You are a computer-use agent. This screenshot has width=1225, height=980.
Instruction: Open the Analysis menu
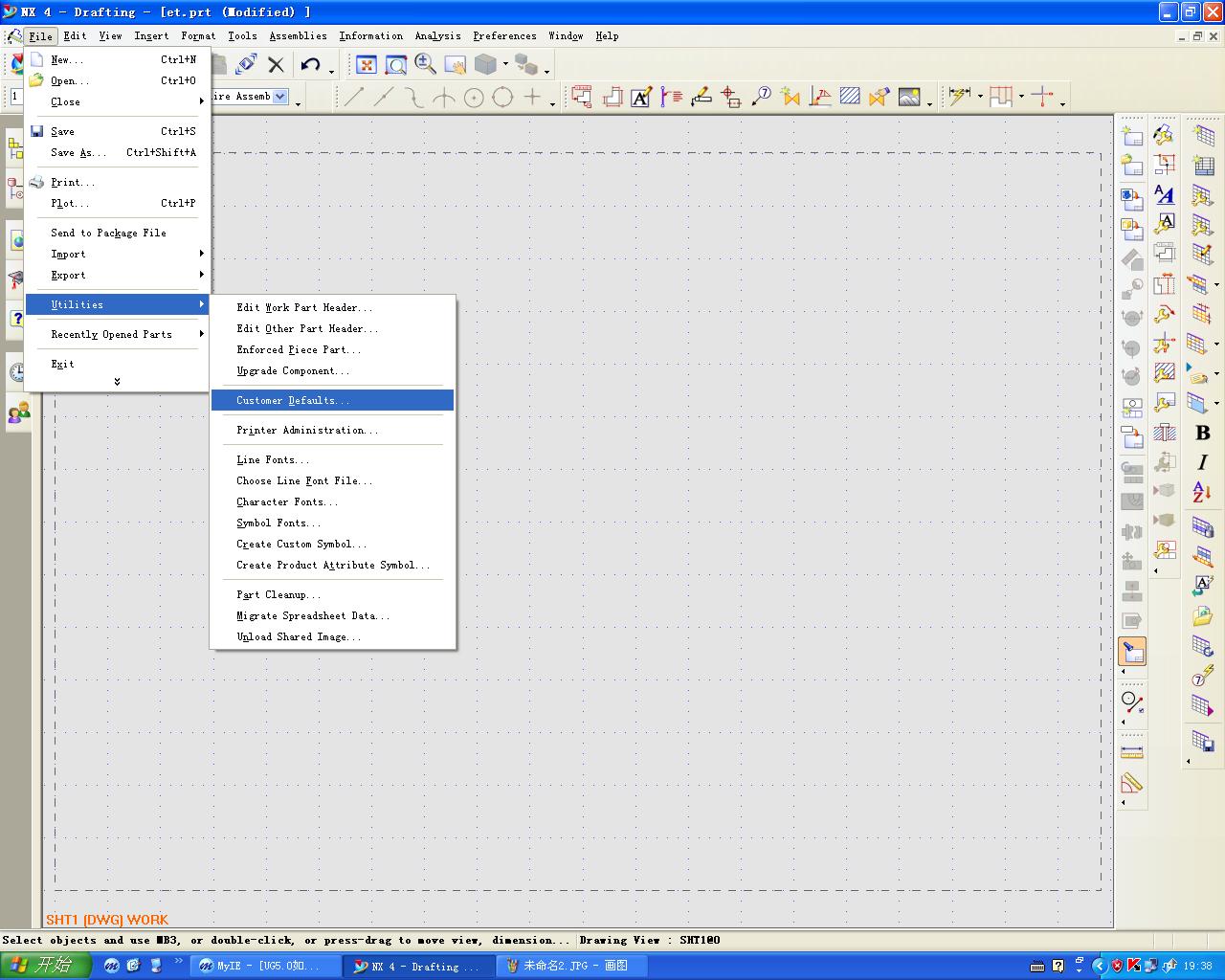(x=437, y=35)
